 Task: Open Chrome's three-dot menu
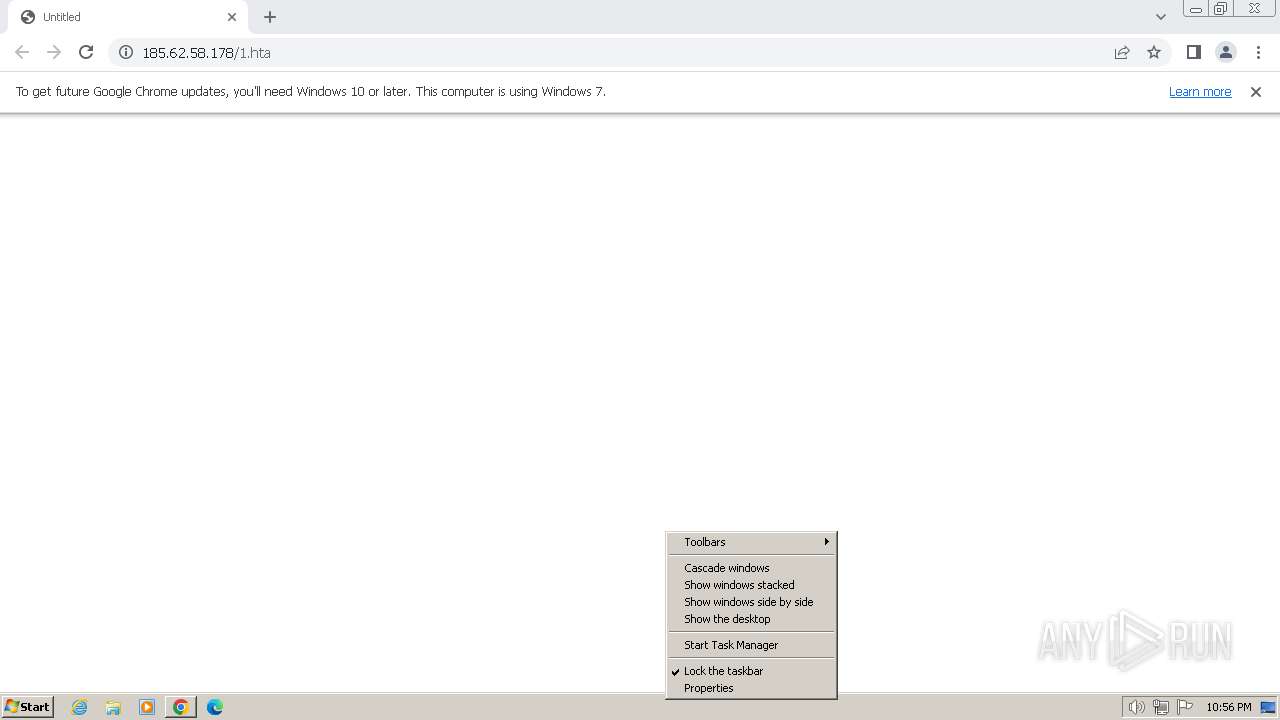(x=1258, y=52)
